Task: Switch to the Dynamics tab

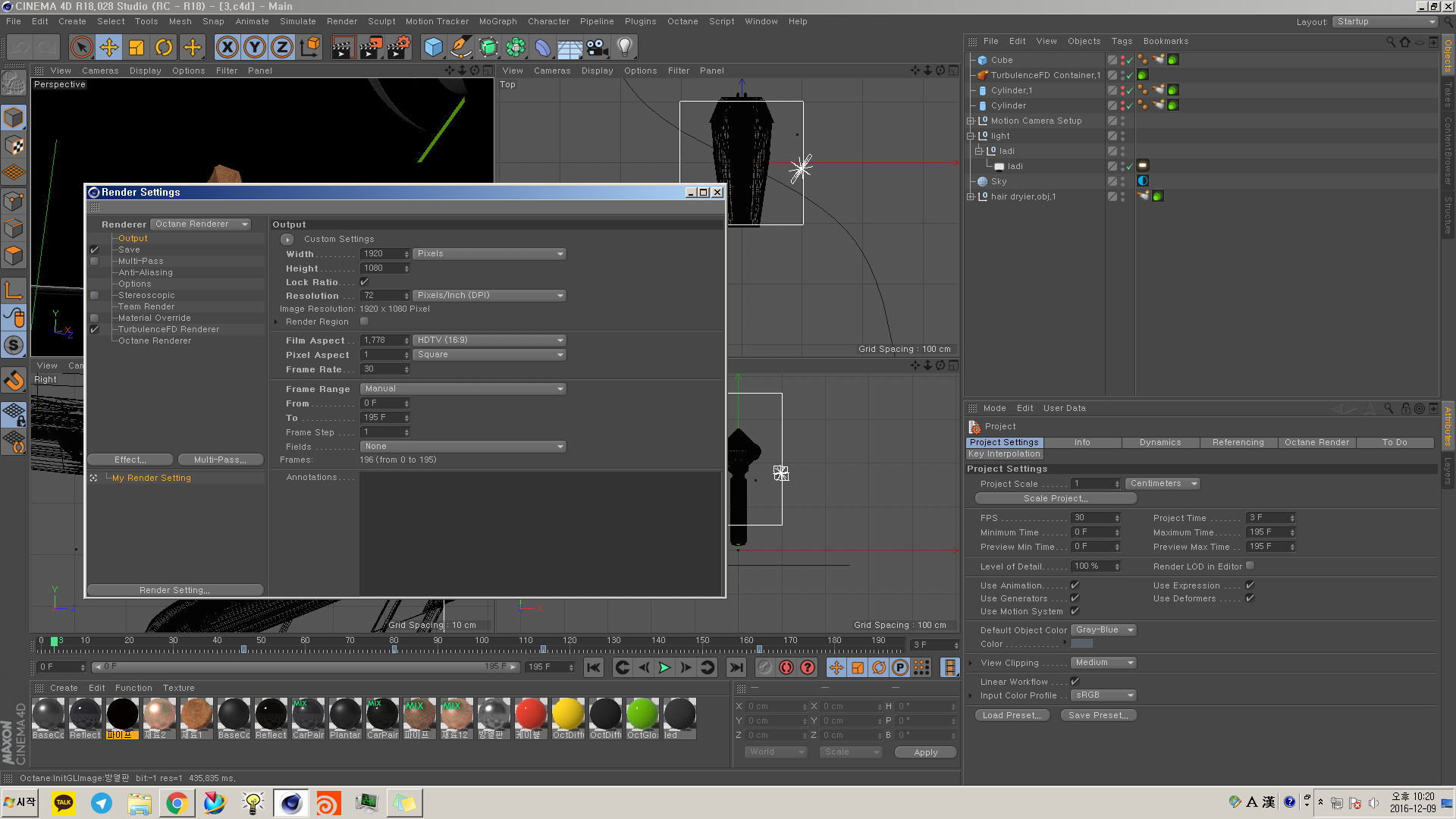Action: coord(1160,443)
